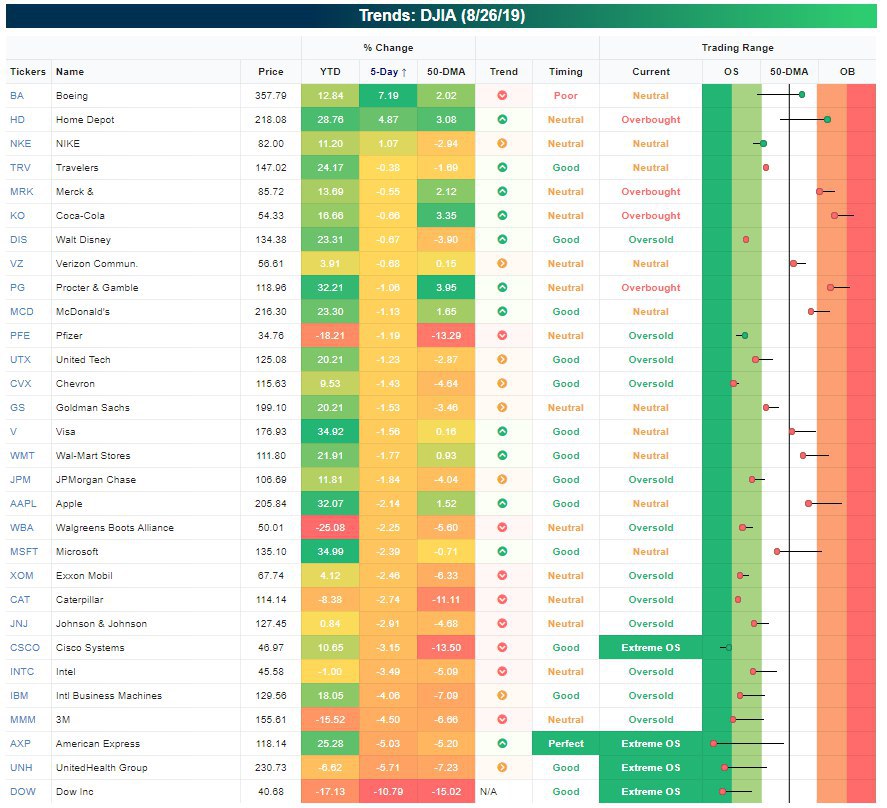Click the uptrend icon in Travelers' row
Image resolution: width=887 pixels, height=808 pixels.
point(502,167)
